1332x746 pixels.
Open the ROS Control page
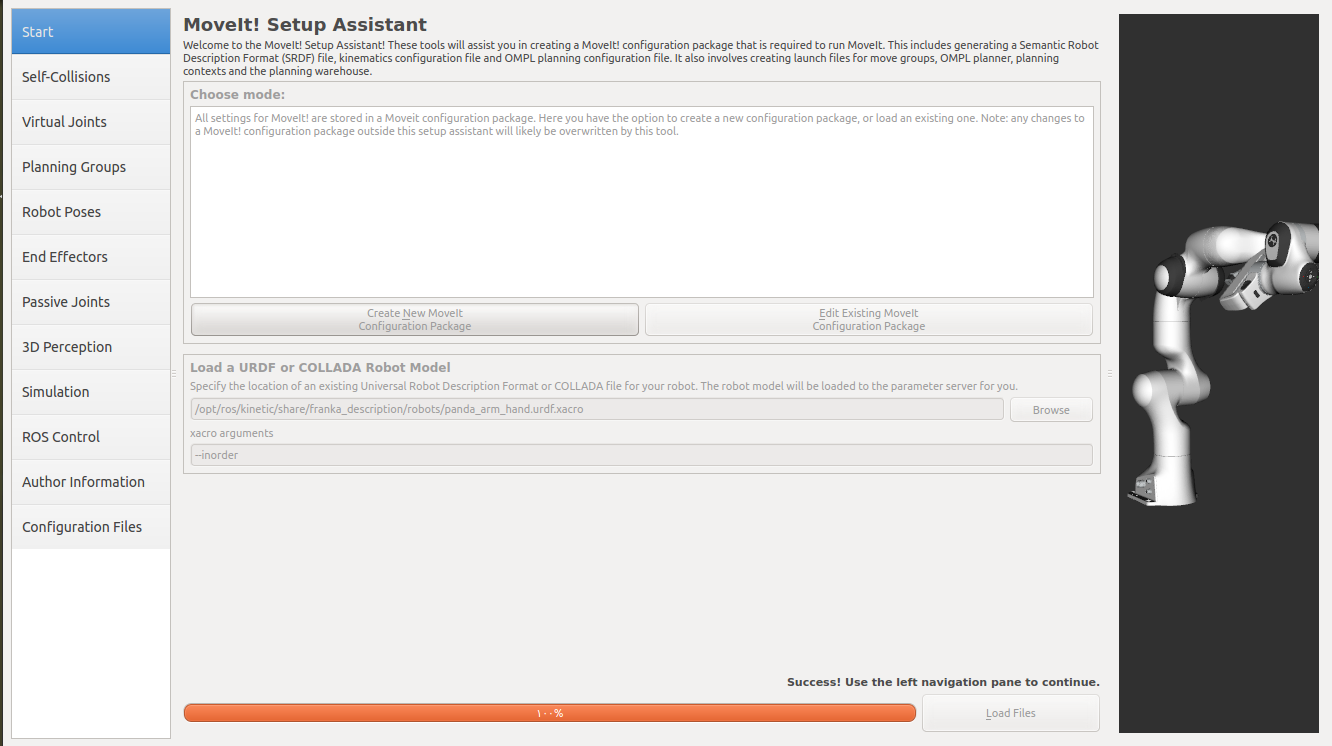(x=91, y=437)
